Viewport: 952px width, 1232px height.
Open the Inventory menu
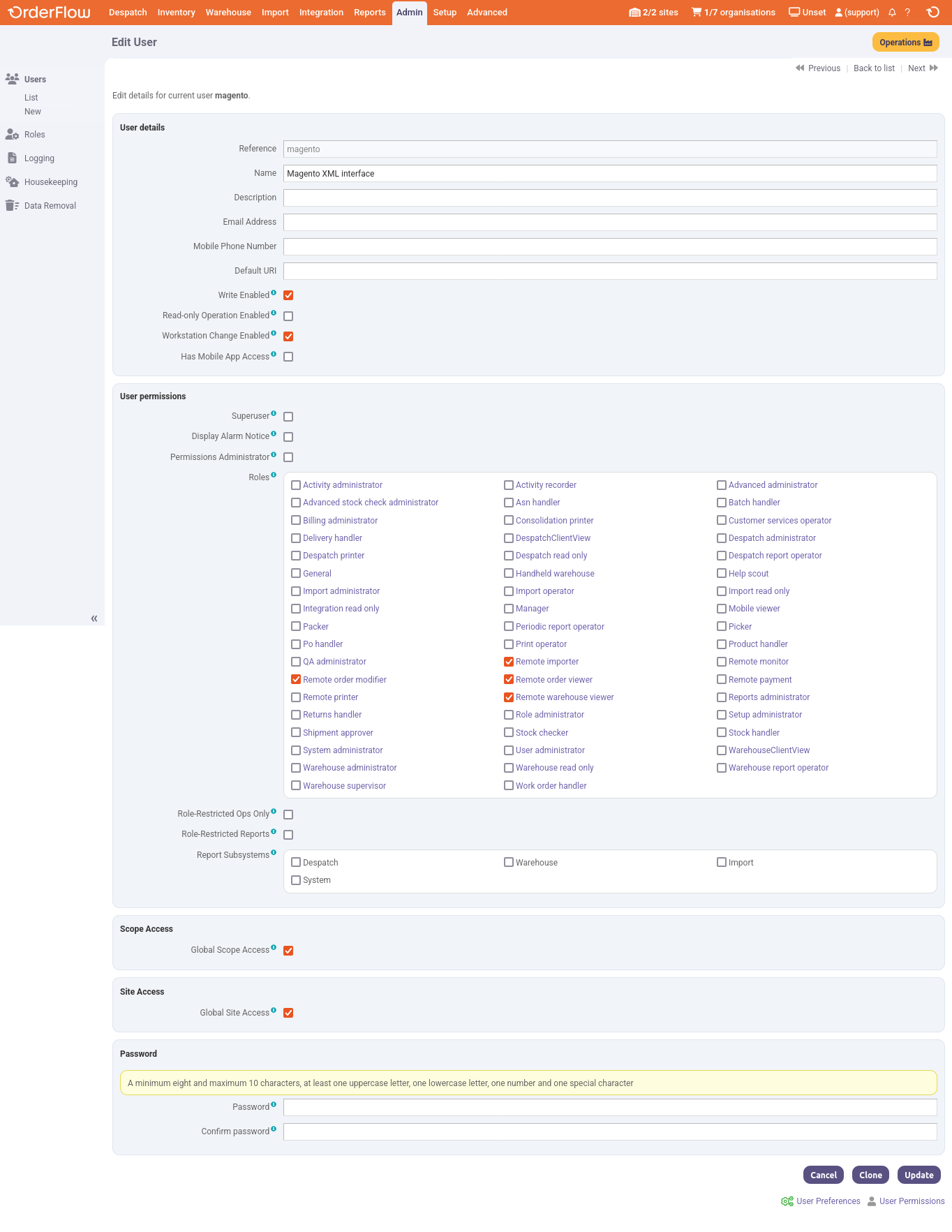pos(177,13)
